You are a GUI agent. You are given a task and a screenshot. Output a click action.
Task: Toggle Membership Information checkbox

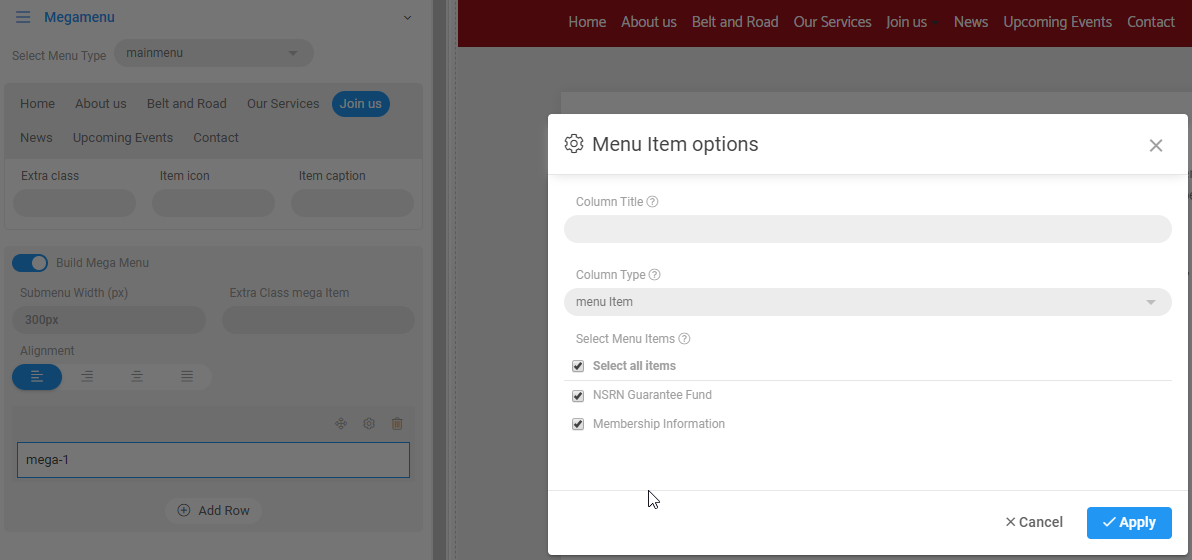click(578, 425)
